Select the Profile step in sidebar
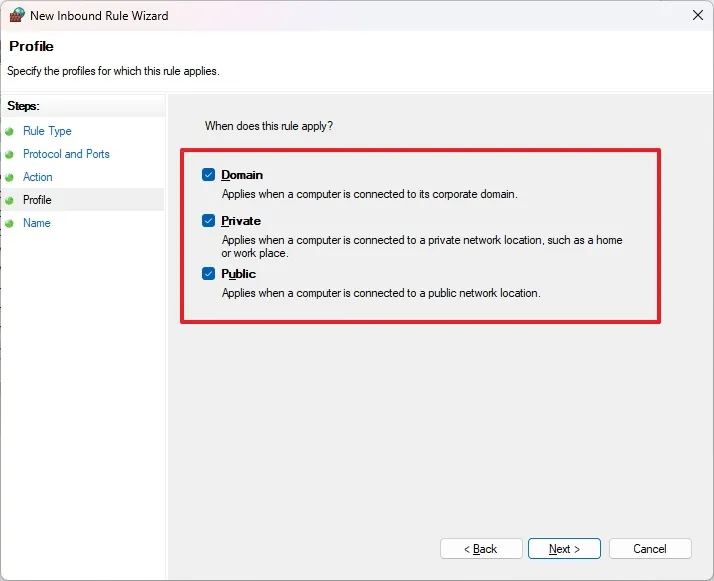The height and width of the screenshot is (581, 714). 37,200
